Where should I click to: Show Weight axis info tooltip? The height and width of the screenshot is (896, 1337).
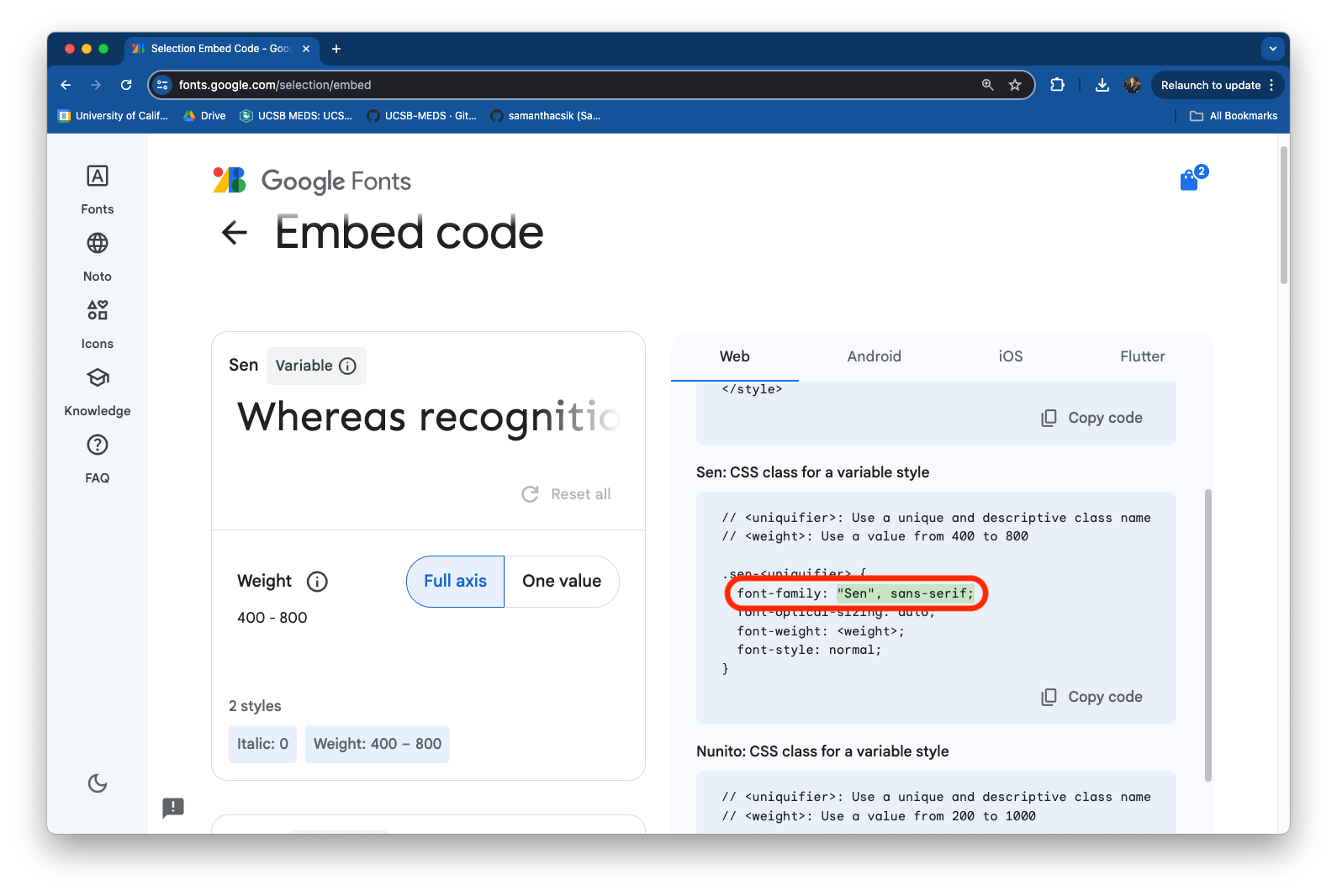317,582
